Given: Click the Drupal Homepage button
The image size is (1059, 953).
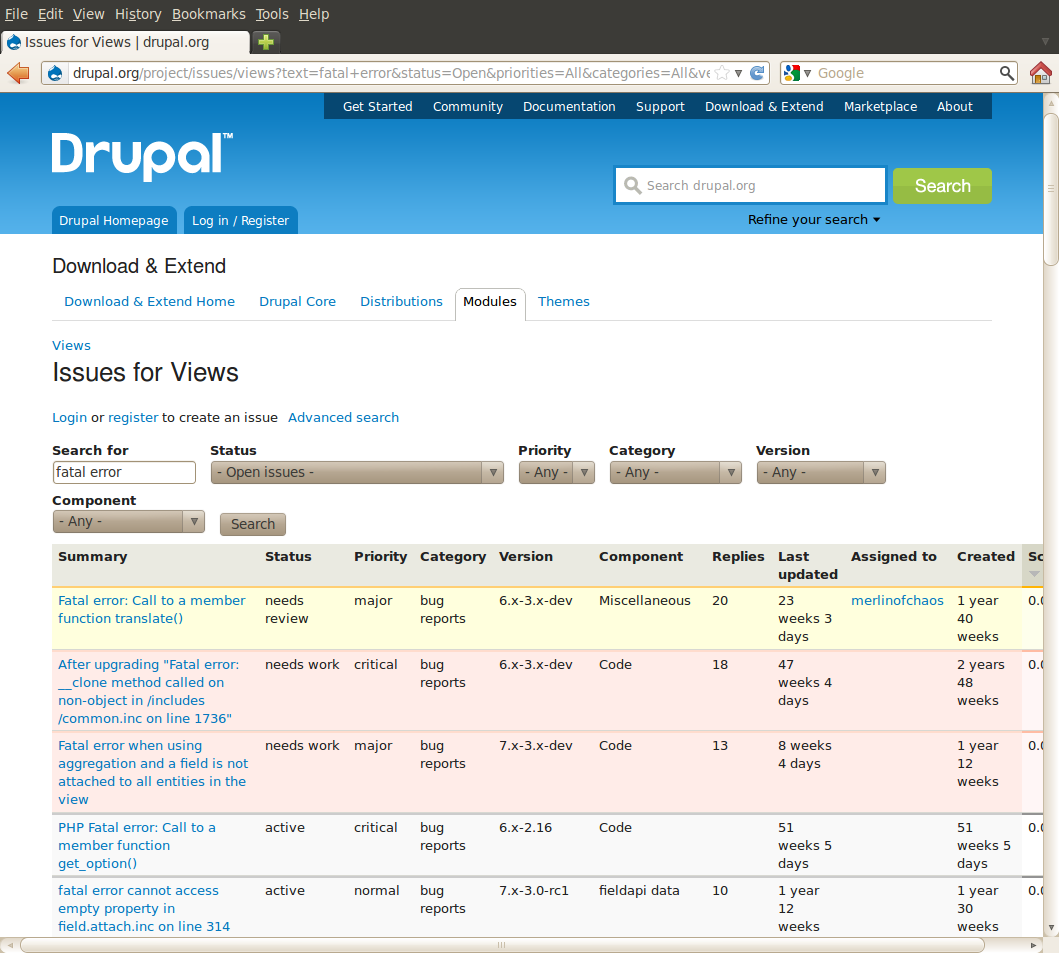Looking at the screenshot, I should pos(113,220).
